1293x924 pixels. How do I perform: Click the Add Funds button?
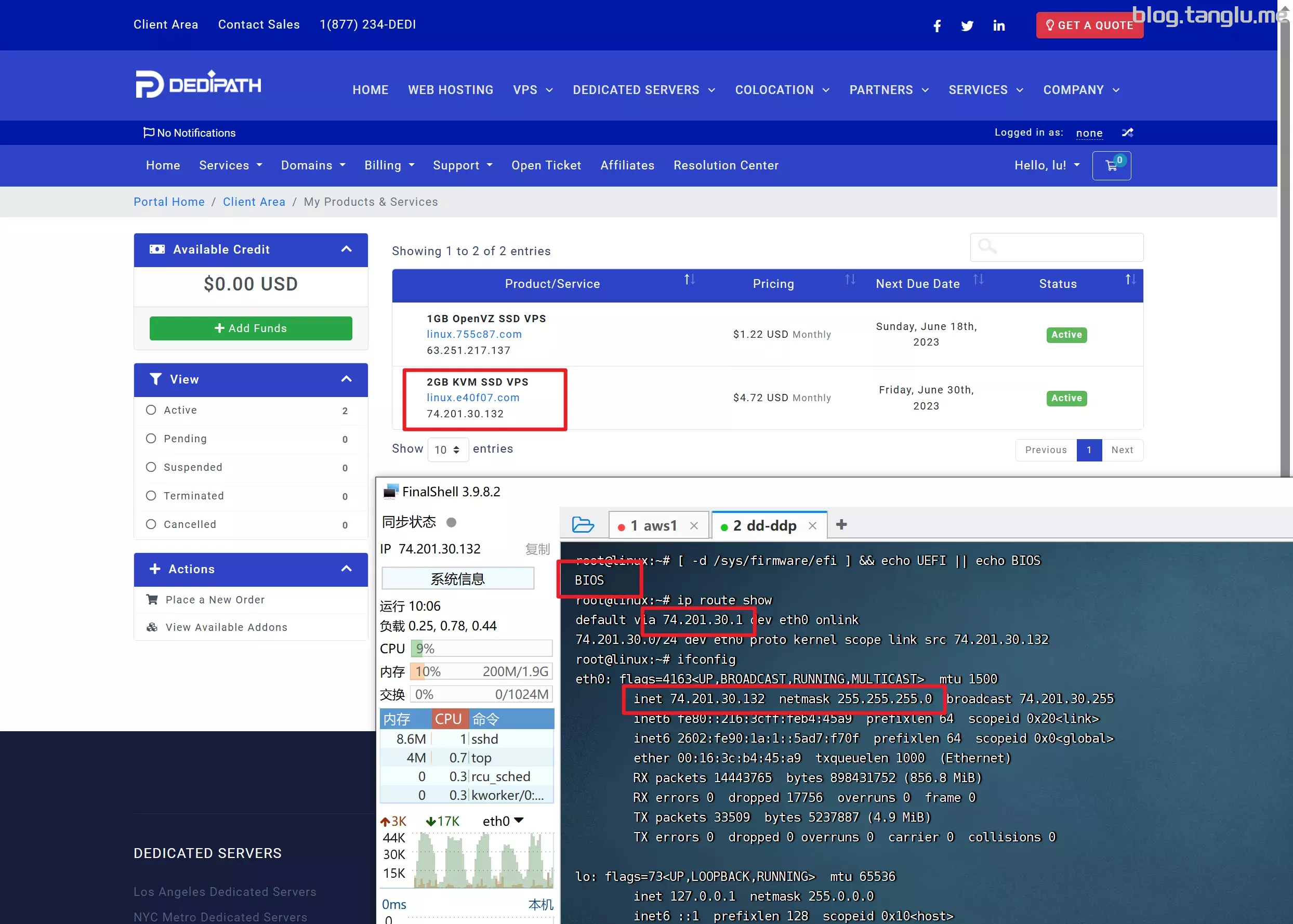click(x=250, y=328)
